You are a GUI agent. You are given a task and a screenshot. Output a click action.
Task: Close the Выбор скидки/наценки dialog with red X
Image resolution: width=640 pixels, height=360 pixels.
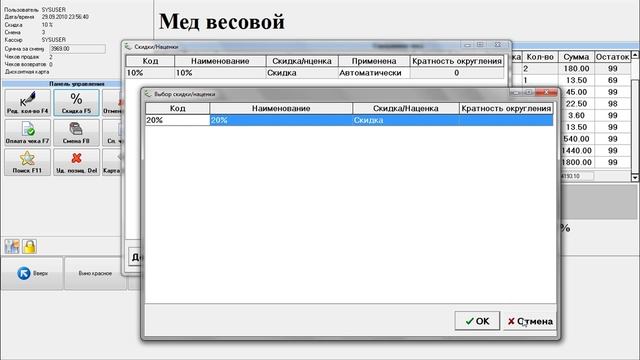tap(546, 92)
